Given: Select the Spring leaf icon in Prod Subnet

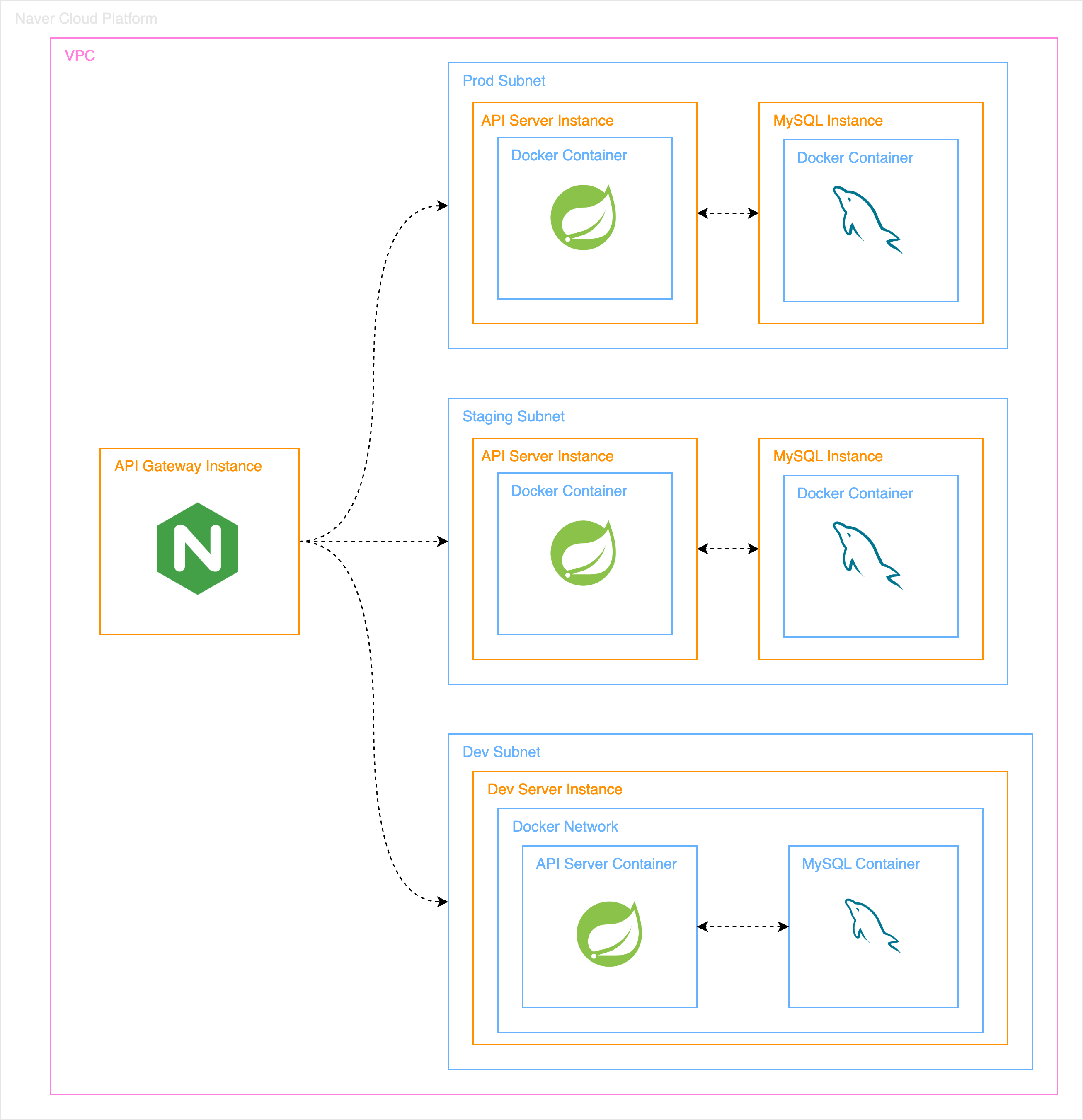Looking at the screenshot, I should click(x=583, y=217).
